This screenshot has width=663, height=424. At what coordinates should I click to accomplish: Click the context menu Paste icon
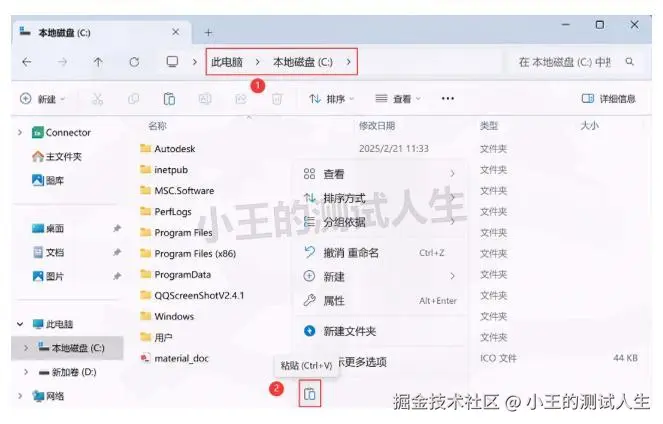[310, 394]
